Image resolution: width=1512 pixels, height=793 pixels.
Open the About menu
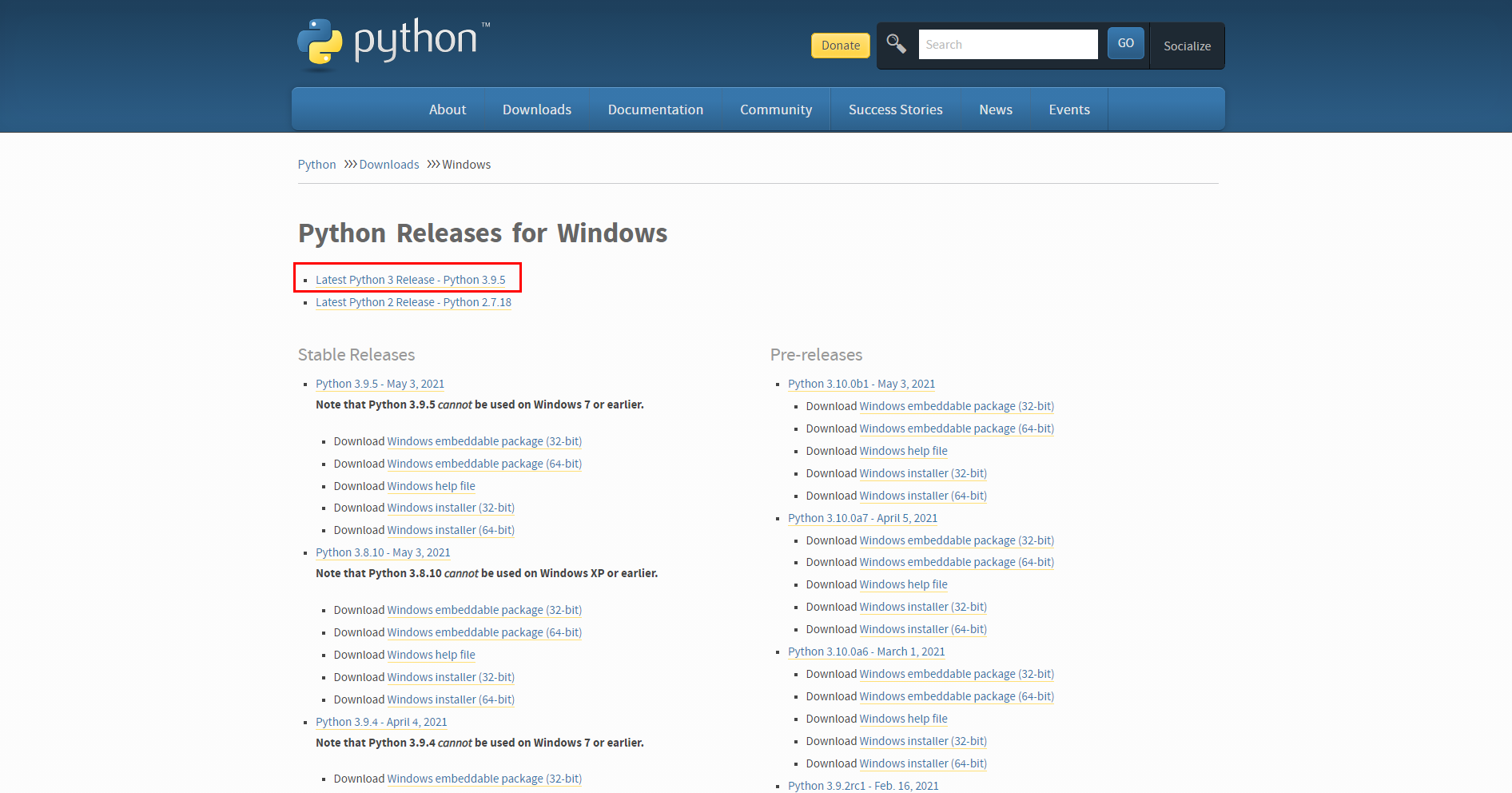point(448,110)
